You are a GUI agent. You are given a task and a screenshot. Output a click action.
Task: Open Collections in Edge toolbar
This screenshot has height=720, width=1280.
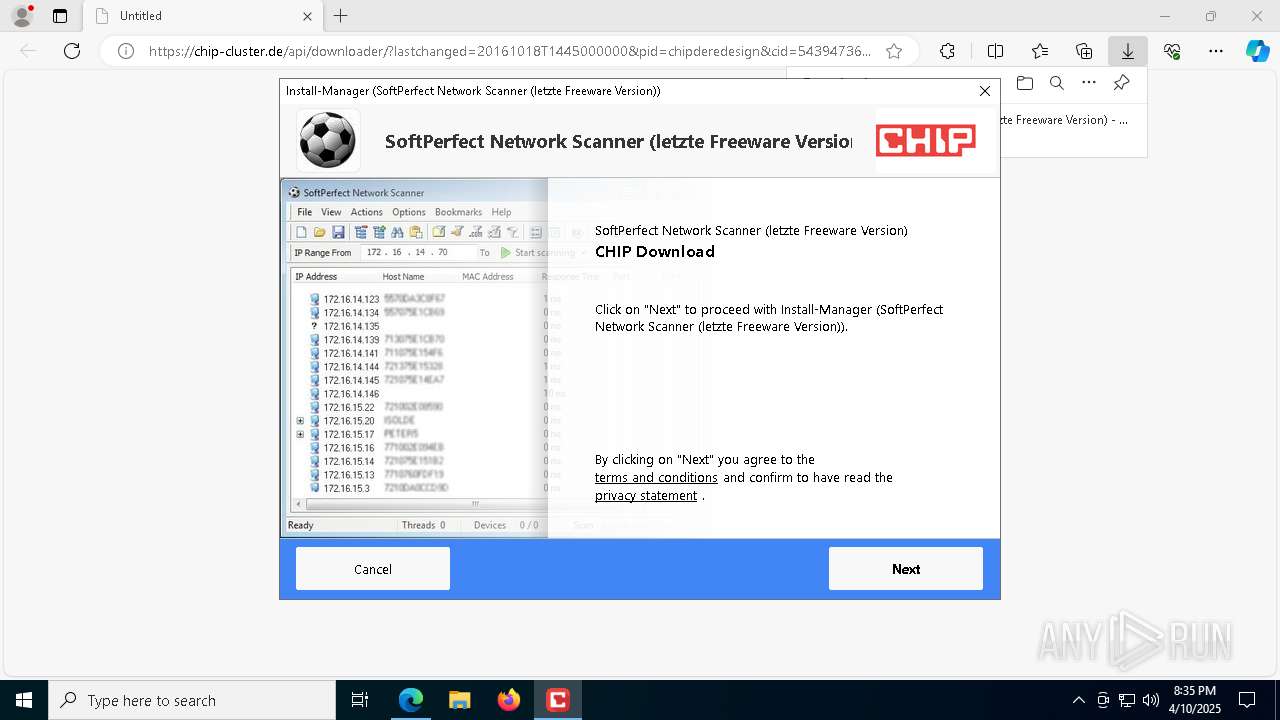tap(1084, 51)
